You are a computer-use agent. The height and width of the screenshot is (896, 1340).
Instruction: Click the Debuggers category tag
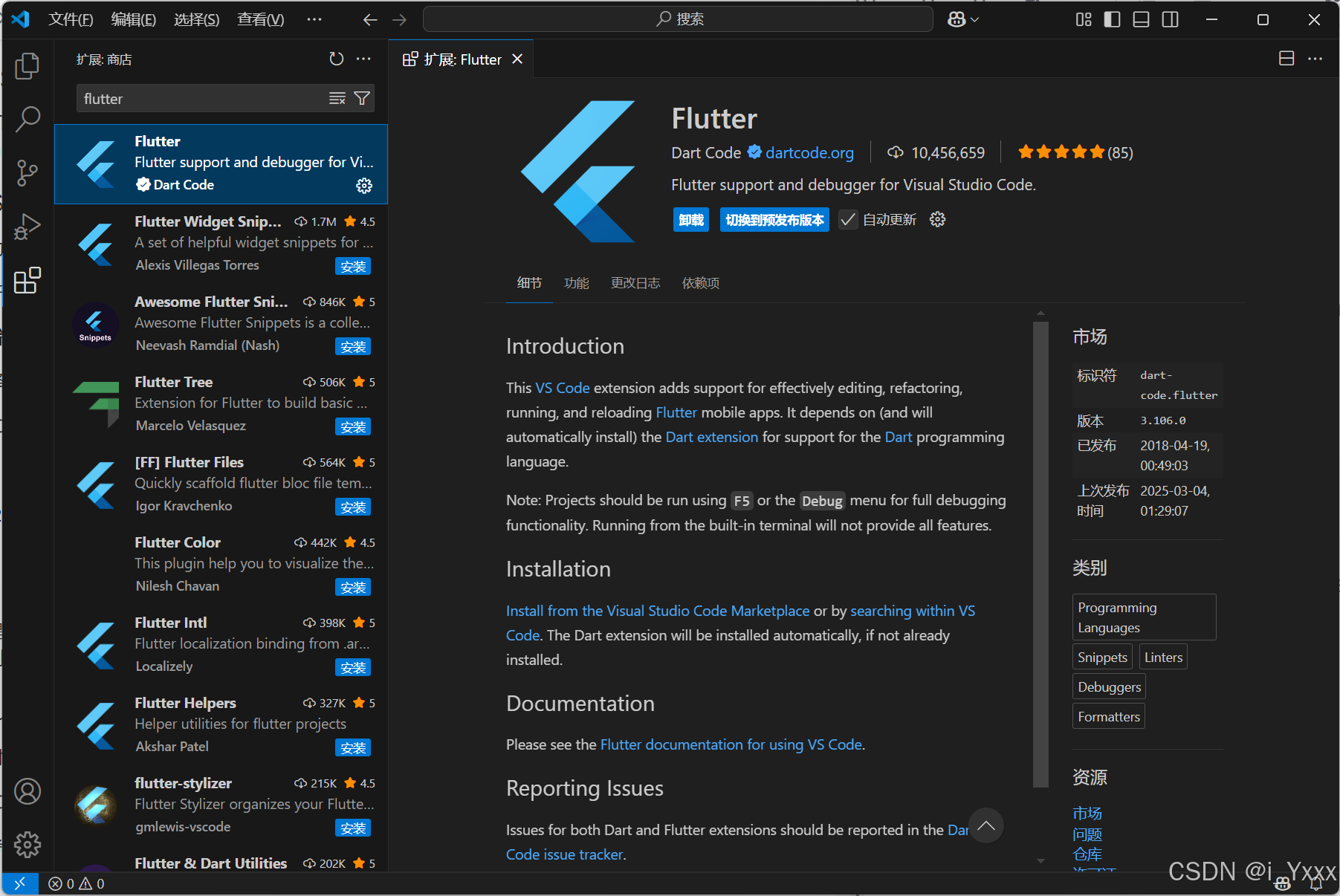click(1109, 687)
